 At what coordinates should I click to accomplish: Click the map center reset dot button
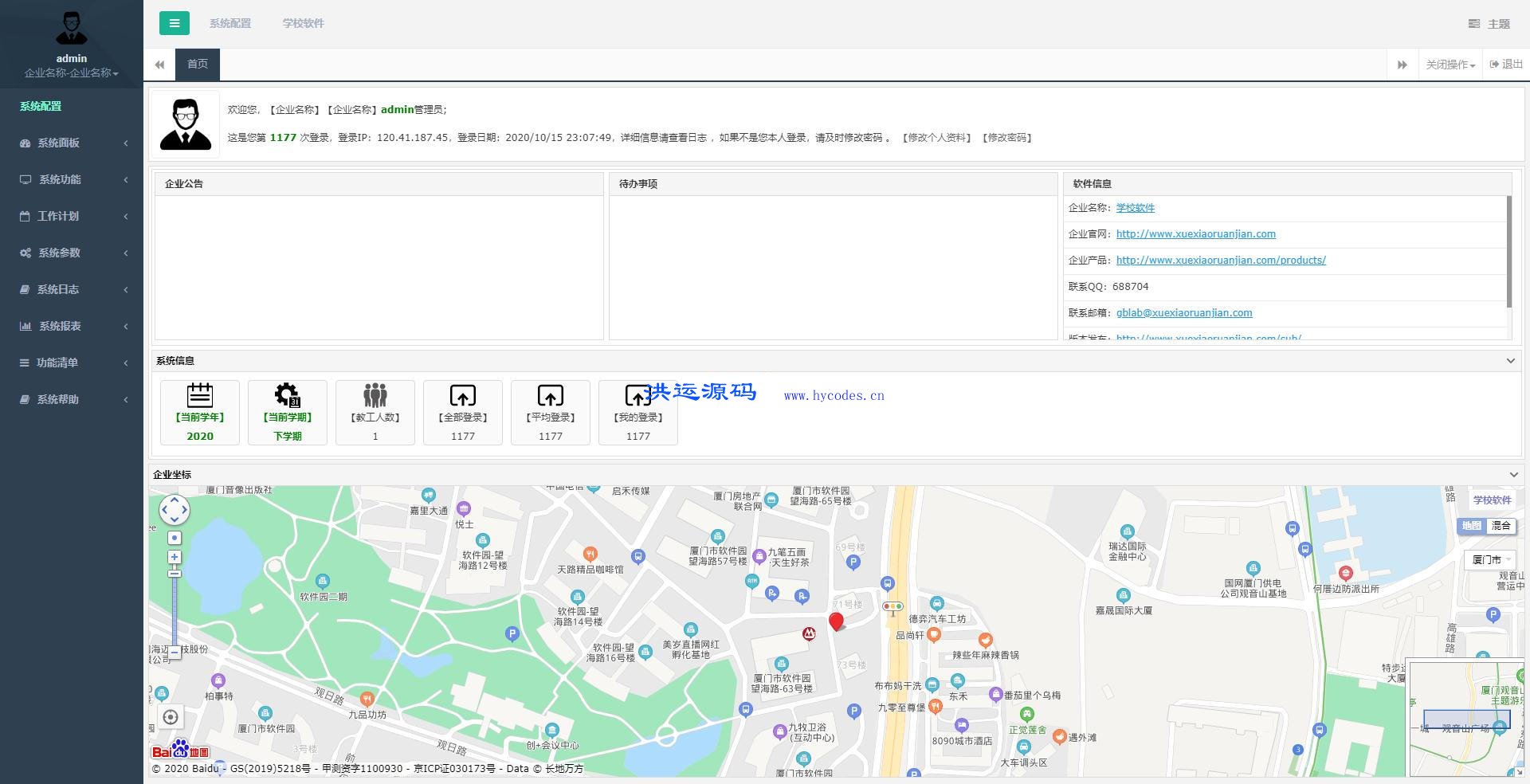tap(175, 538)
